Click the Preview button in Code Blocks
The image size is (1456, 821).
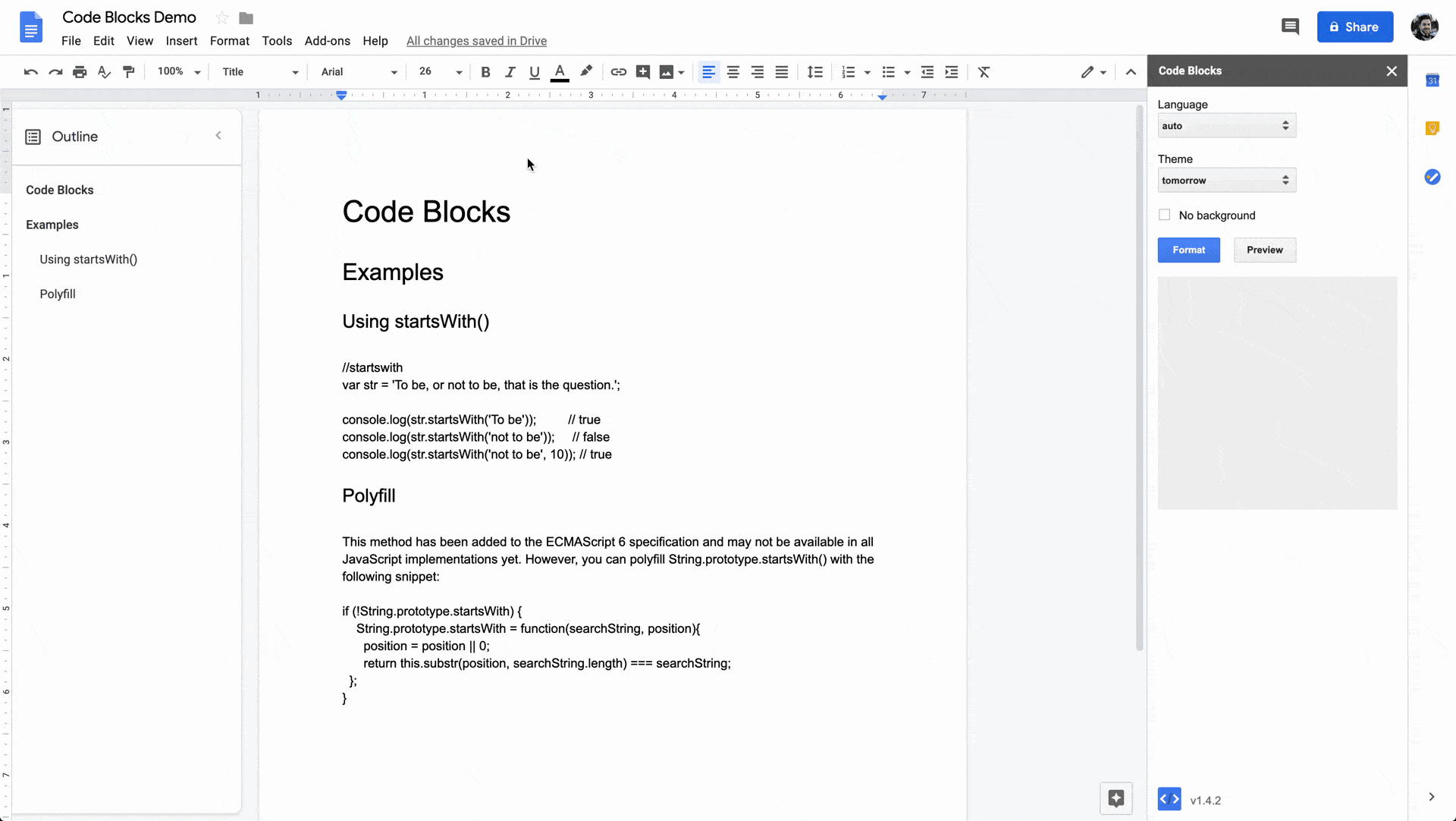[x=1265, y=249]
